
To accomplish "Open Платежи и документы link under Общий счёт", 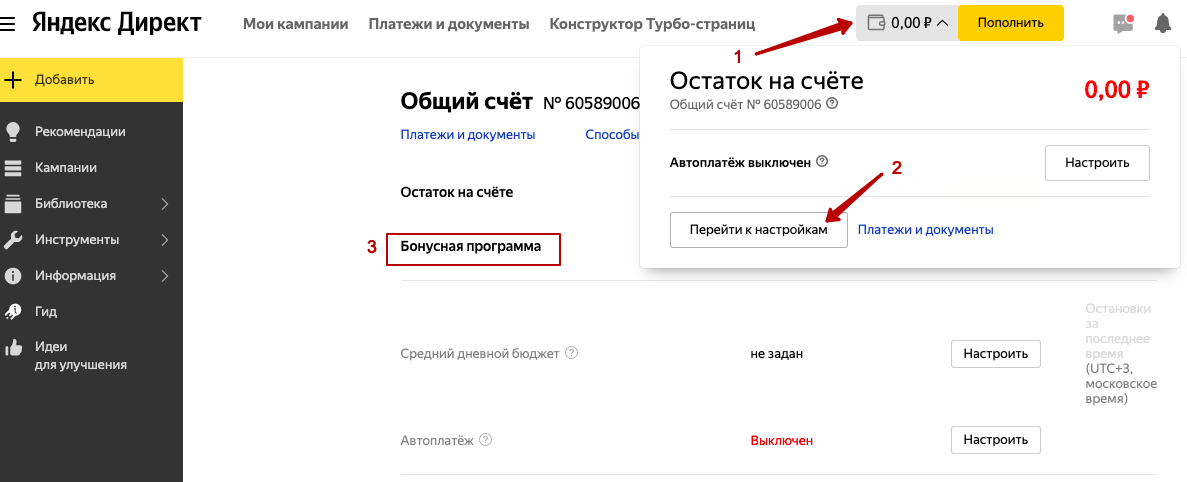I will 468,135.
